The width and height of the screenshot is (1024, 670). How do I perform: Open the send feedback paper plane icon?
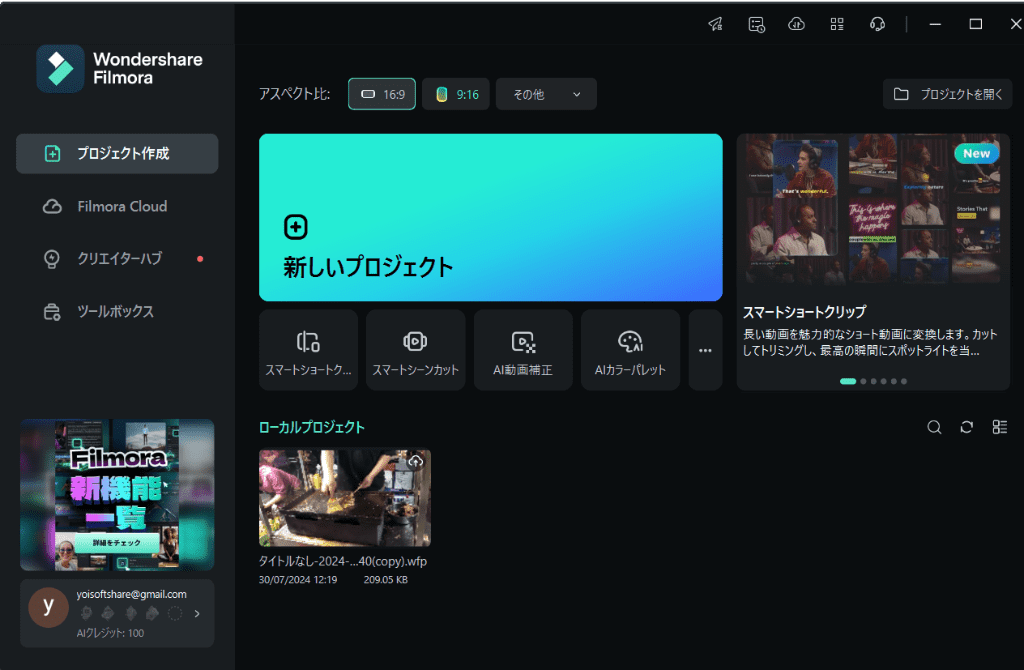(x=716, y=24)
